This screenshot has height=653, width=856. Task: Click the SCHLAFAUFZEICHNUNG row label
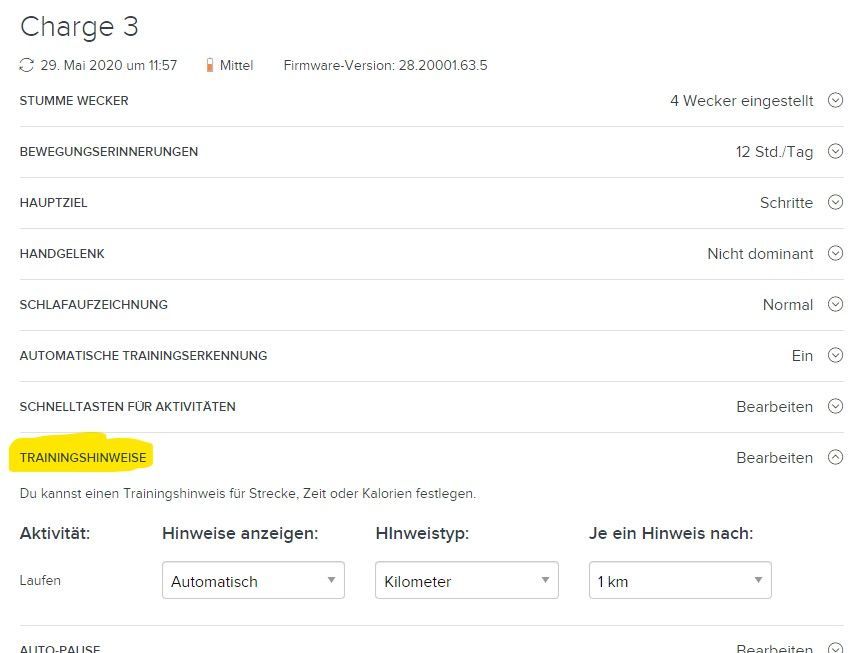coord(94,305)
